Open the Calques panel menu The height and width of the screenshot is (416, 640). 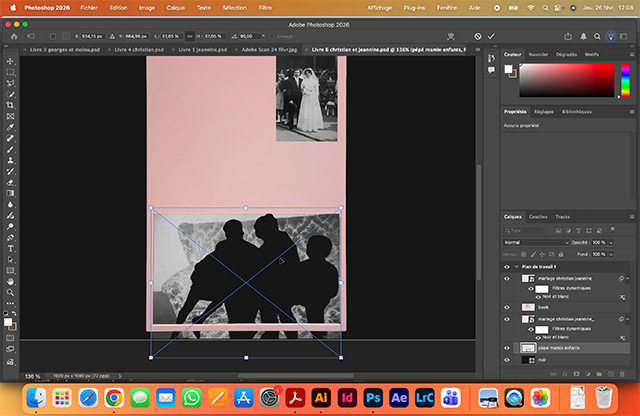632,217
